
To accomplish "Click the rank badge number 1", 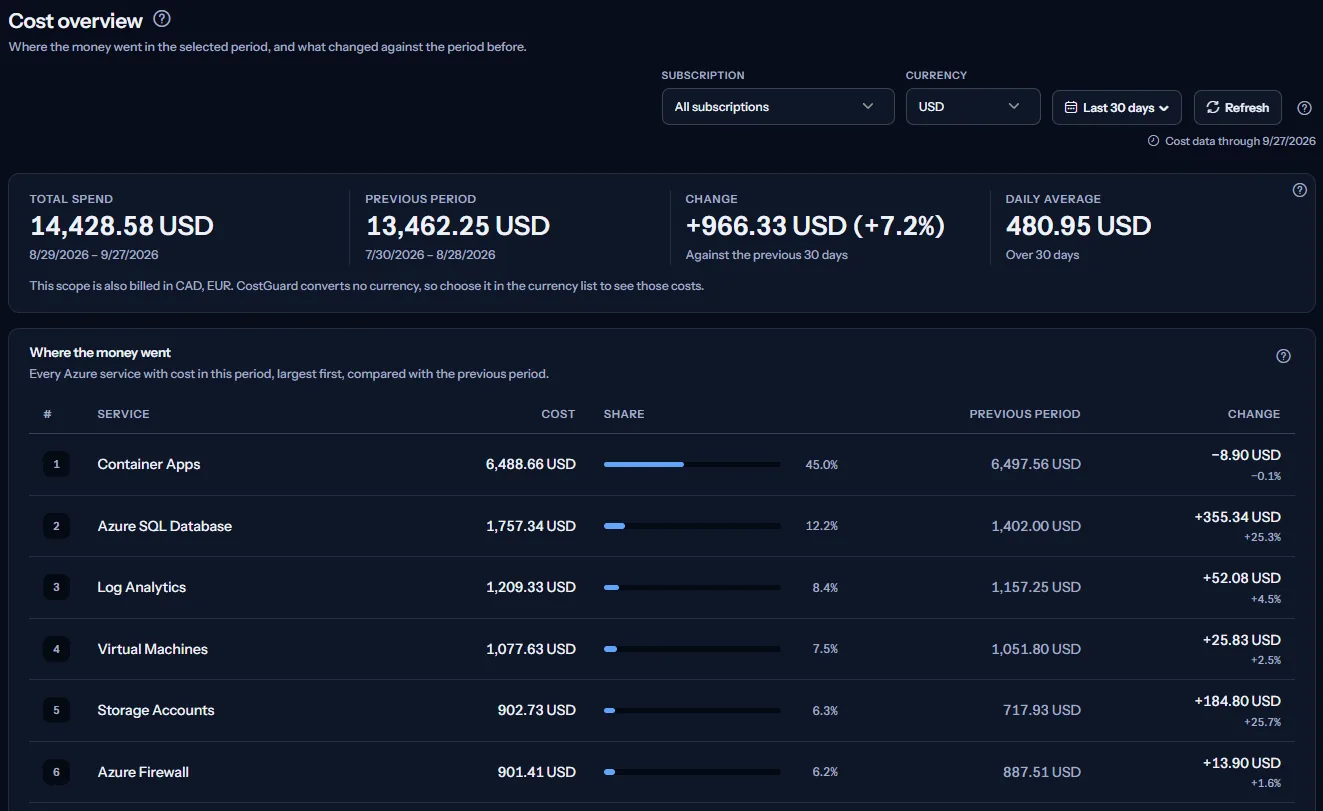I will (56, 464).
